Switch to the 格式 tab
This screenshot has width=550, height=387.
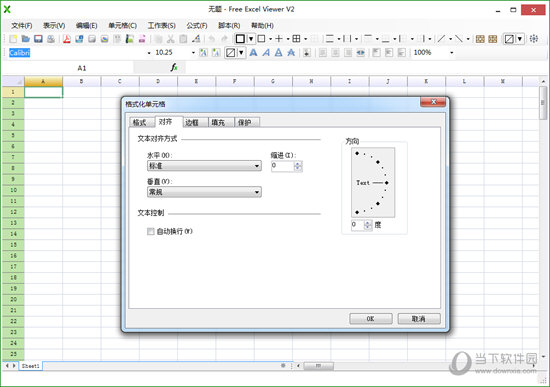tap(140, 122)
